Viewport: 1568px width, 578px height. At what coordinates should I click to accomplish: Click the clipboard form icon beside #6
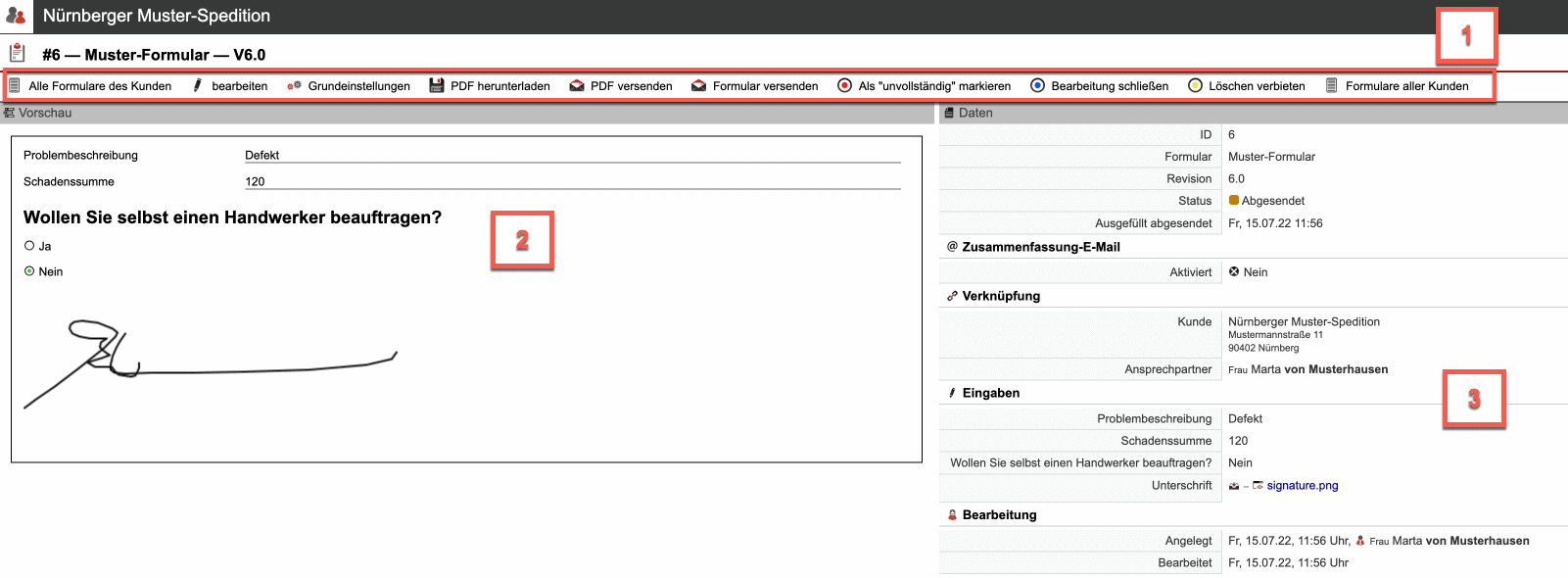(17, 54)
